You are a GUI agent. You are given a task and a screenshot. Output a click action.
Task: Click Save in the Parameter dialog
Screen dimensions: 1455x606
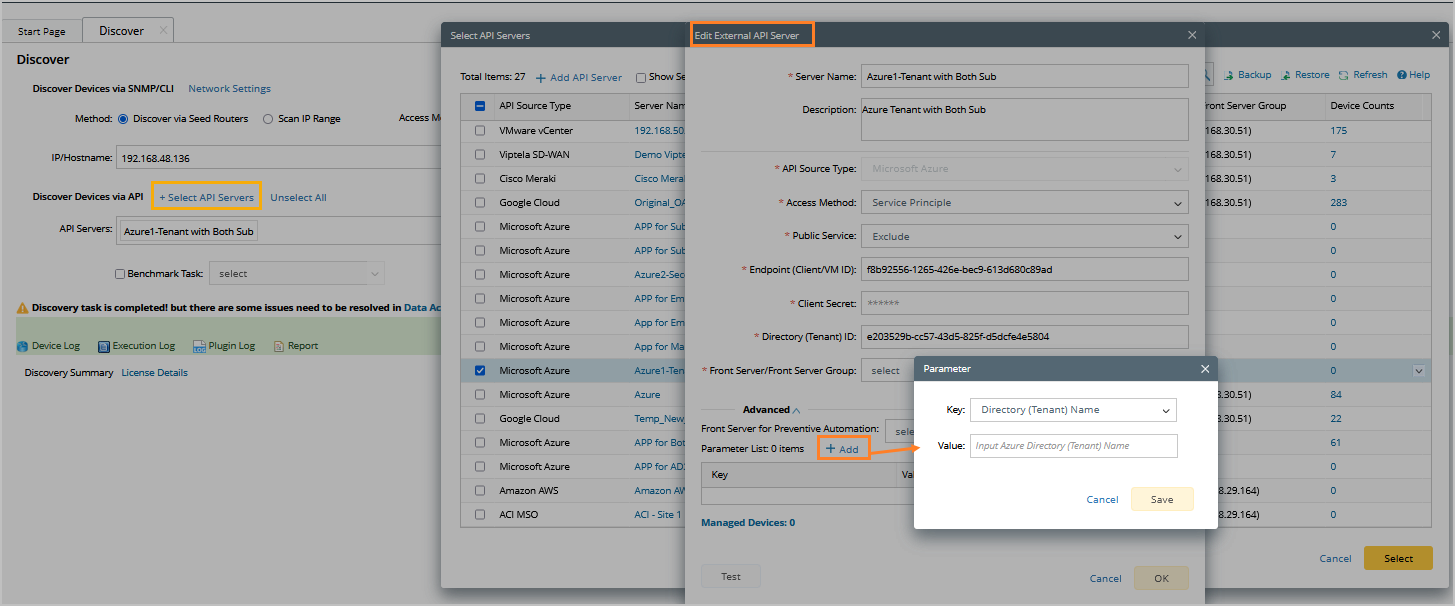point(1161,500)
